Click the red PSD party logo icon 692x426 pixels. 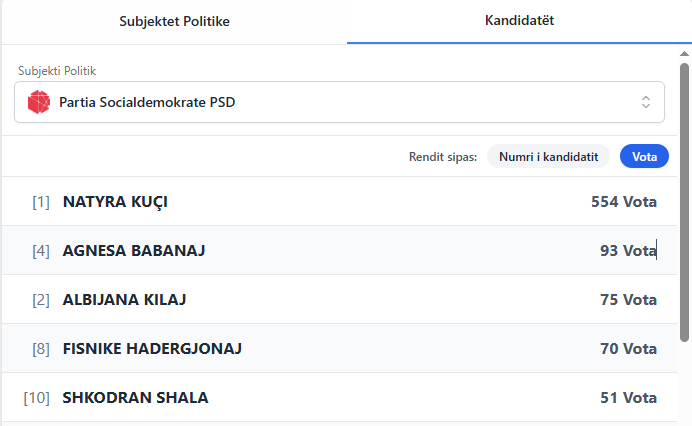pos(39,102)
